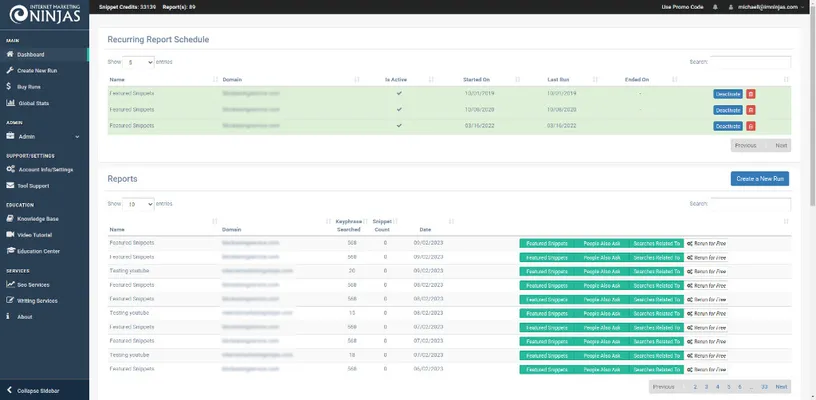Click the Reports table search field

pos(750,203)
